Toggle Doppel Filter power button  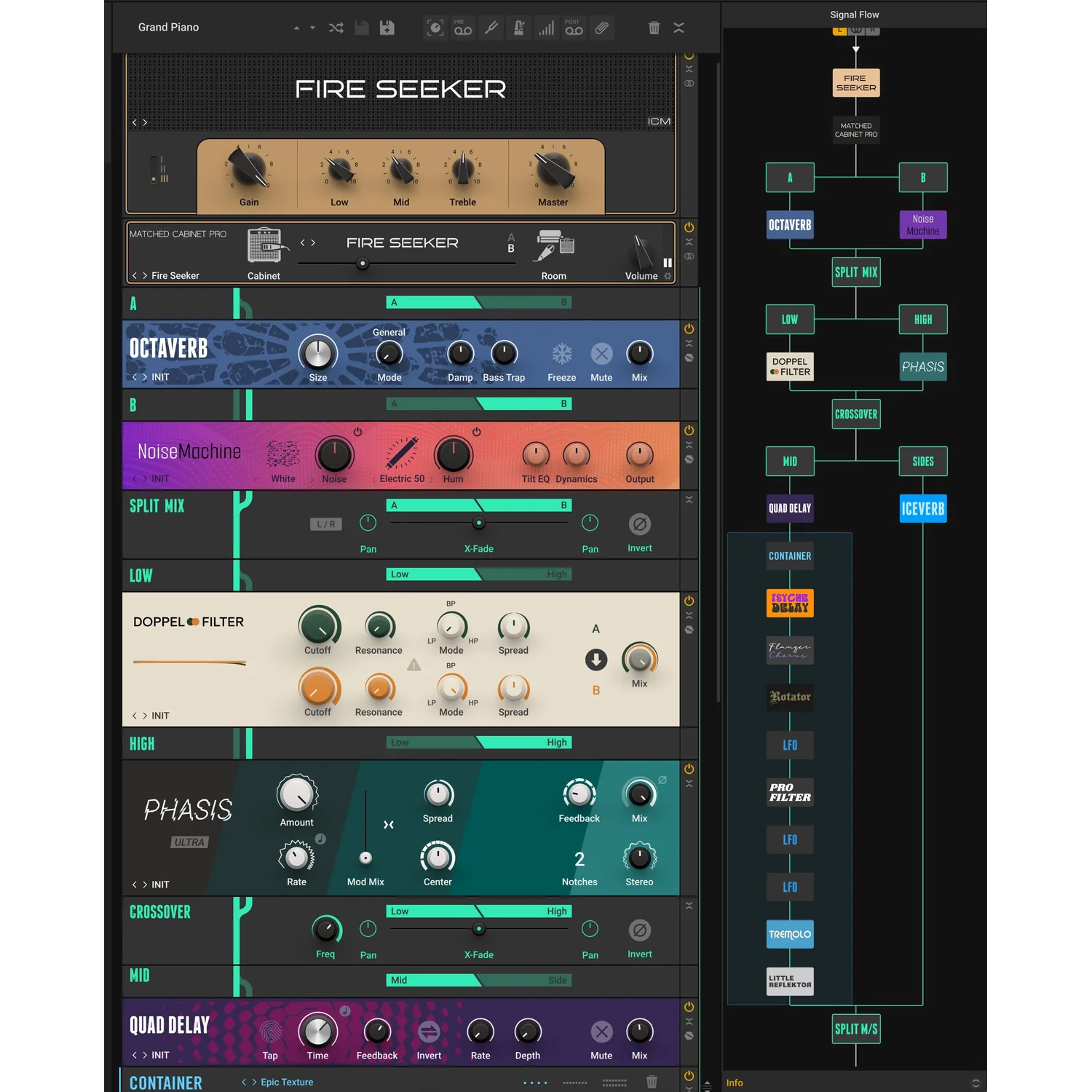click(689, 601)
